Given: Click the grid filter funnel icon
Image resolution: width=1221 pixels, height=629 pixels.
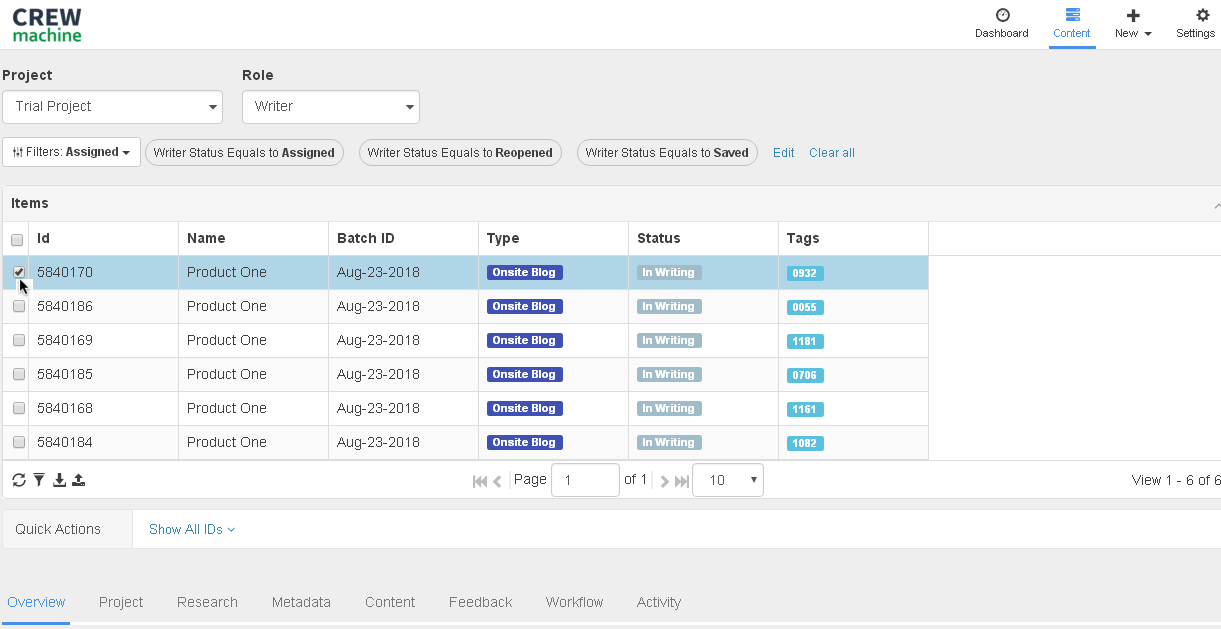Looking at the screenshot, I should 39,480.
